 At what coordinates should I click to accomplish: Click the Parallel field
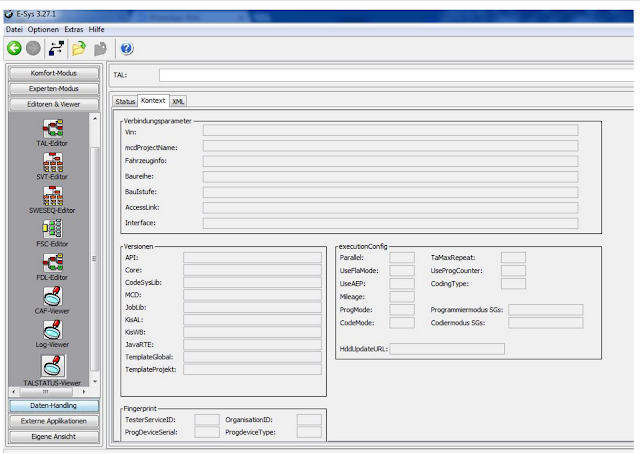tap(402, 258)
